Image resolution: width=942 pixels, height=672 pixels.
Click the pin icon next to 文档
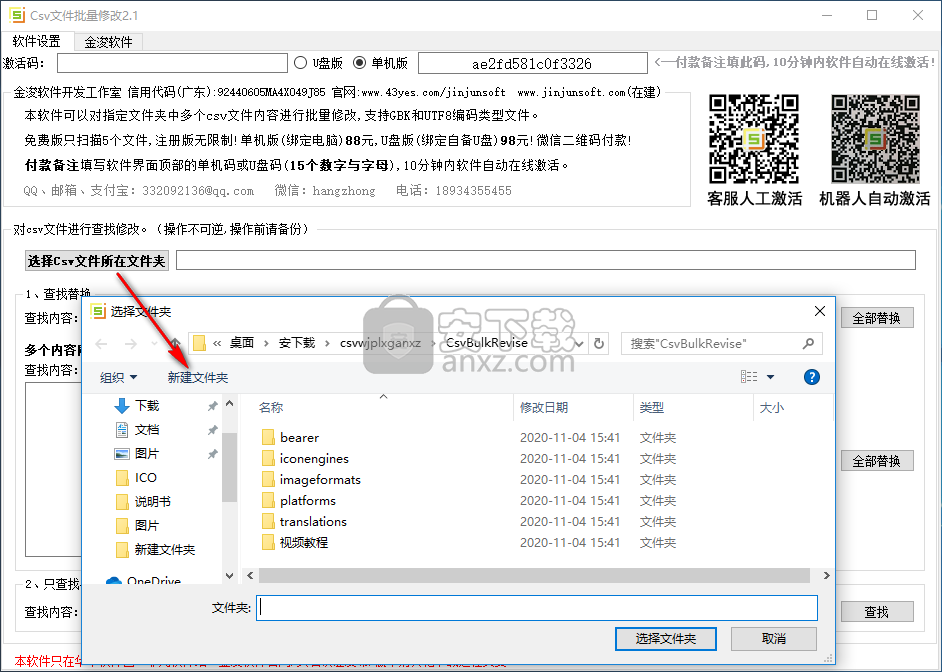click(212, 431)
